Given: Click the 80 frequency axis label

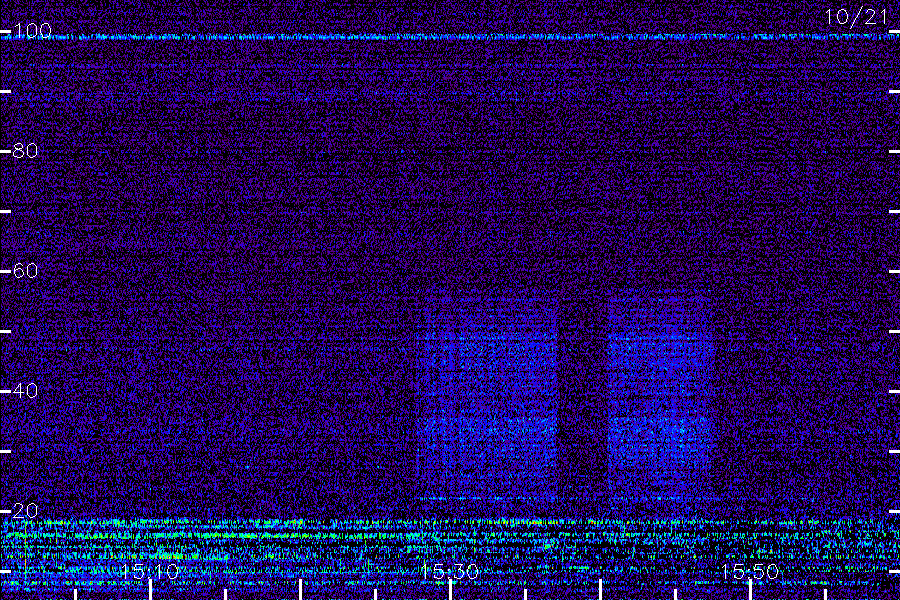Looking at the screenshot, I should pos(25,150).
